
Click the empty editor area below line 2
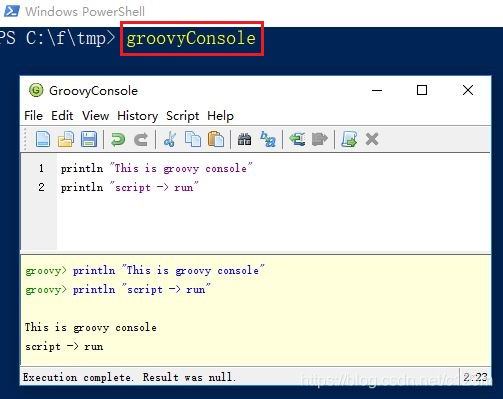tap(273, 223)
